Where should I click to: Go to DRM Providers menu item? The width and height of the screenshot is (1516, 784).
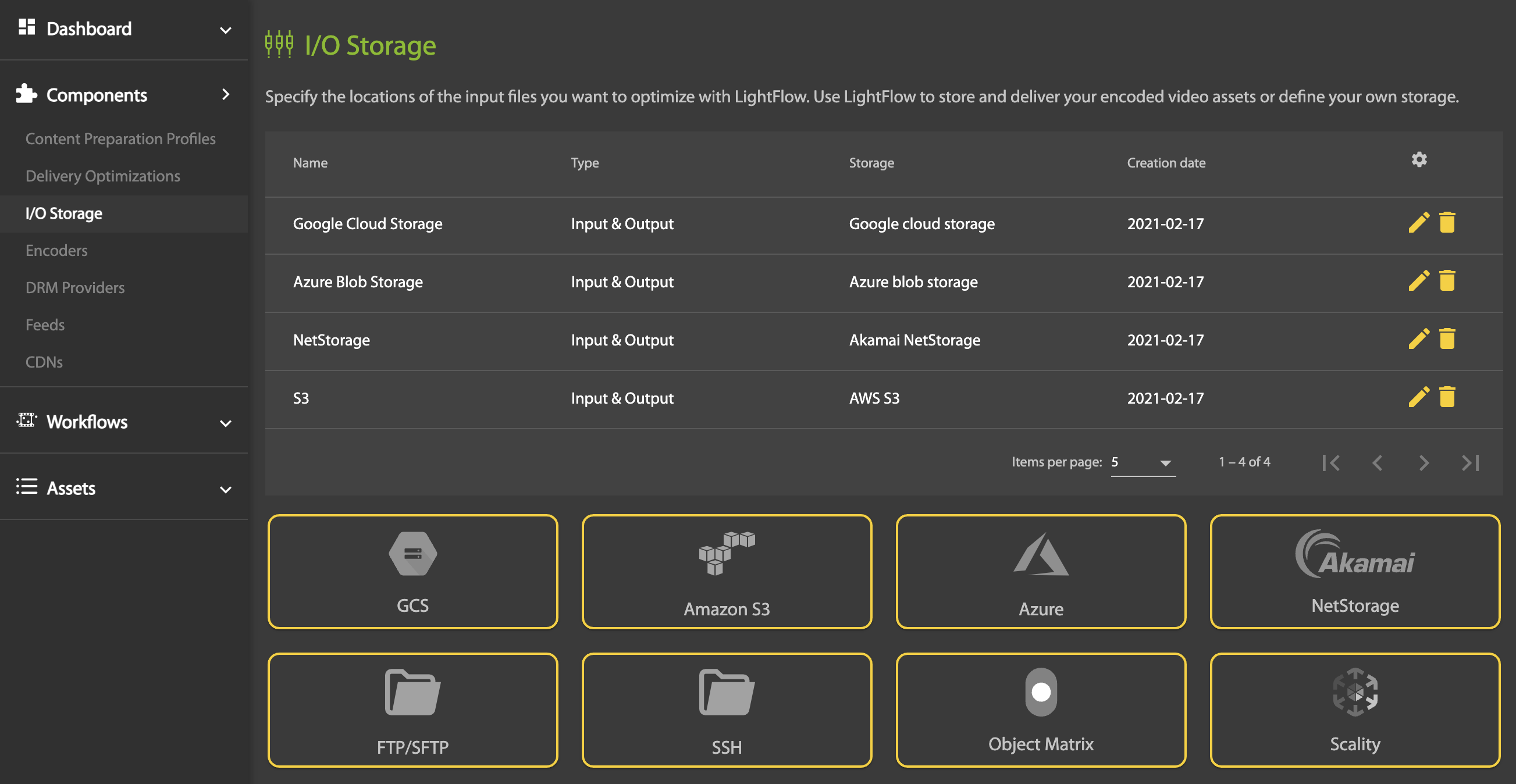coord(74,288)
